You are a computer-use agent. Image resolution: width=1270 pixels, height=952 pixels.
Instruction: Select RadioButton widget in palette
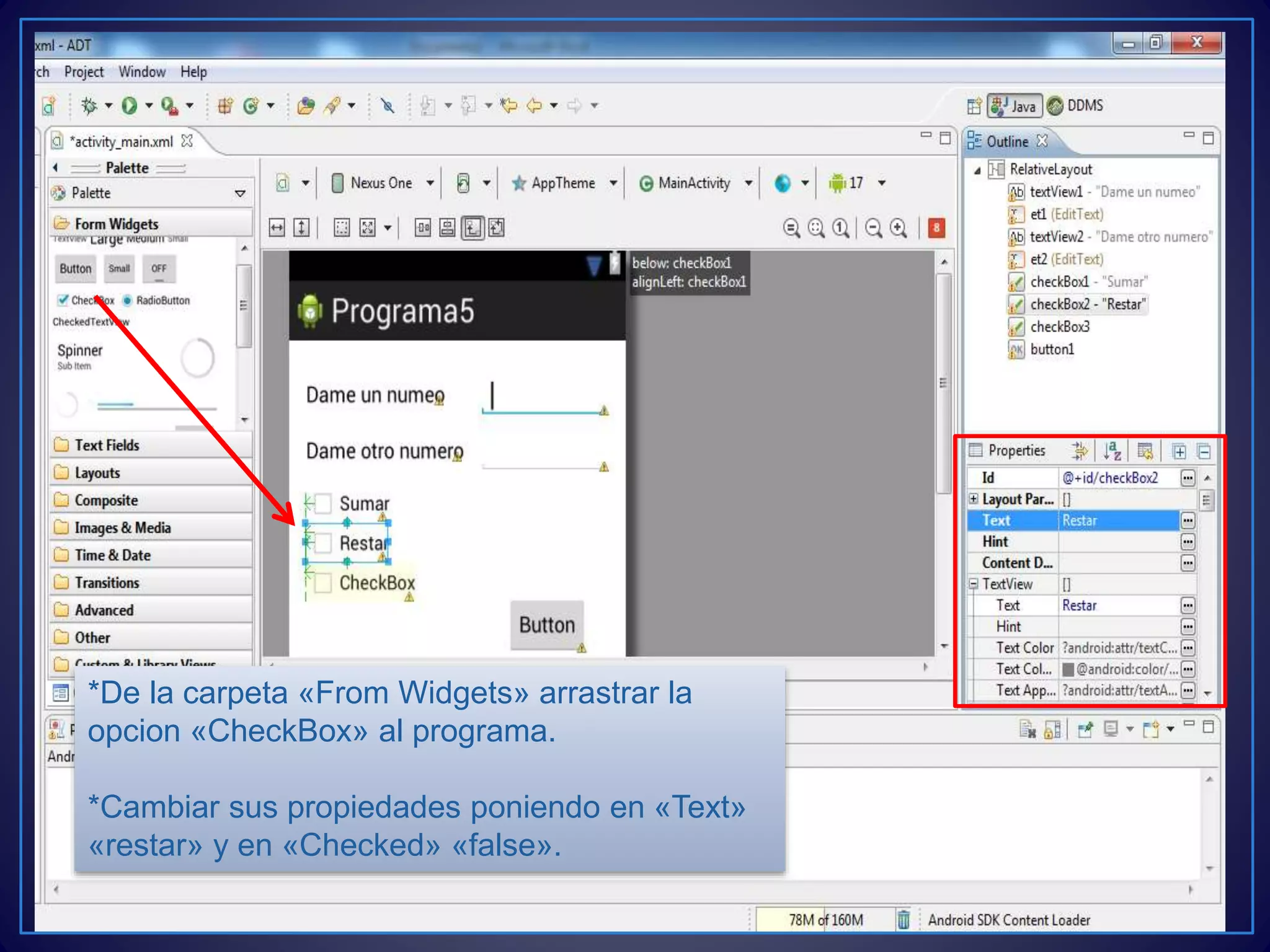[x=156, y=301]
